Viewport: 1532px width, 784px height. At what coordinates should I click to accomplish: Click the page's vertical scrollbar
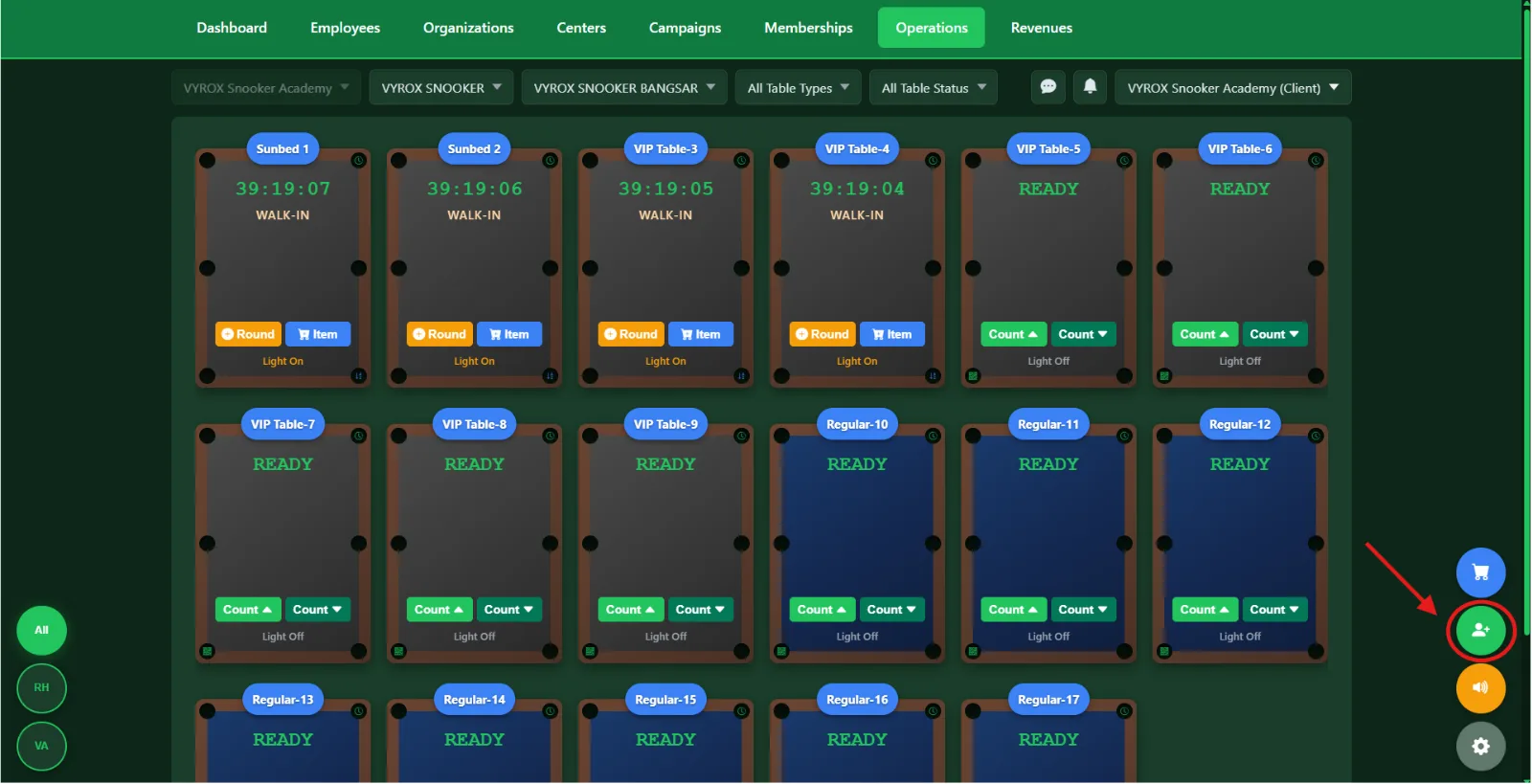pyautogui.click(x=1527, y=320)
